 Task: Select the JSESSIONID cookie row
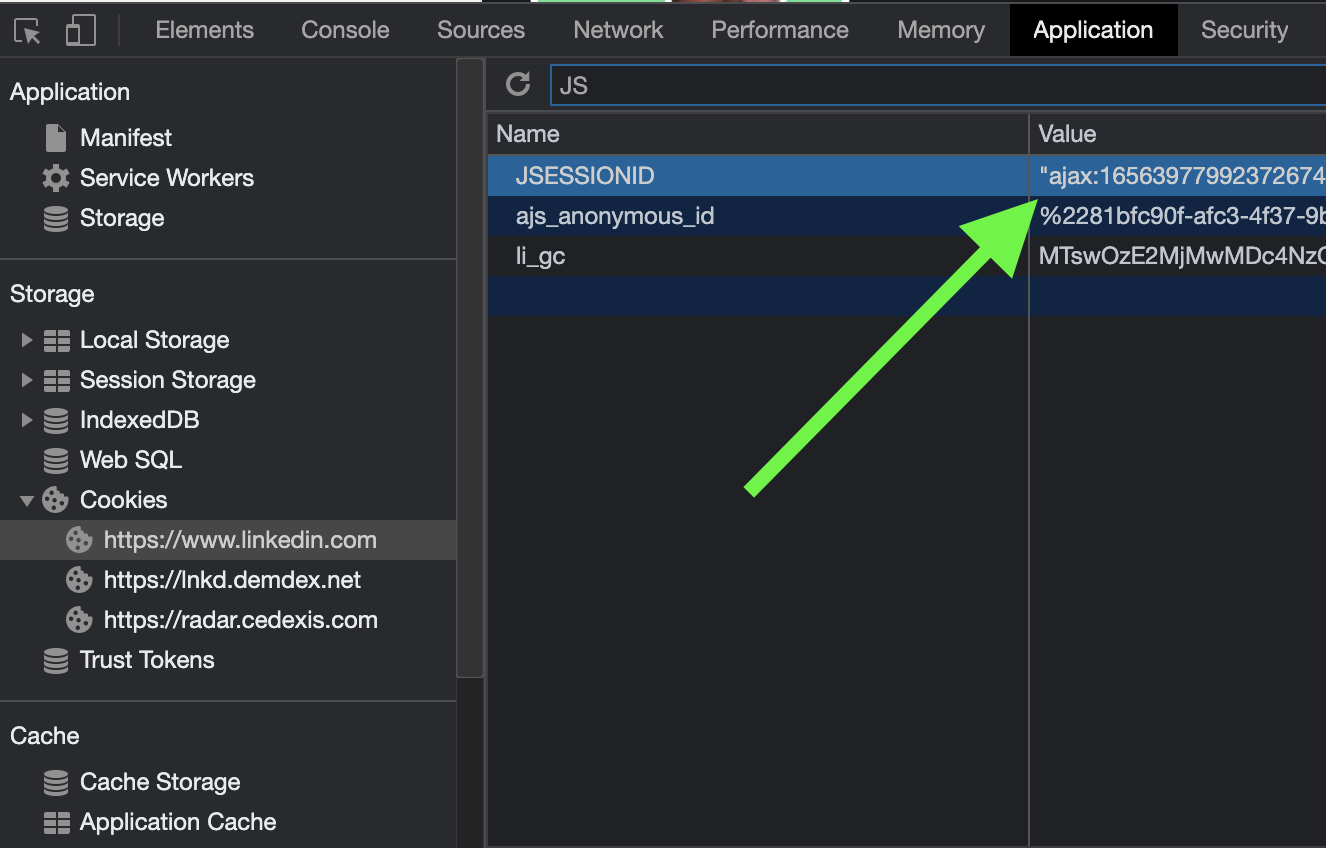(x=907, y=176)
